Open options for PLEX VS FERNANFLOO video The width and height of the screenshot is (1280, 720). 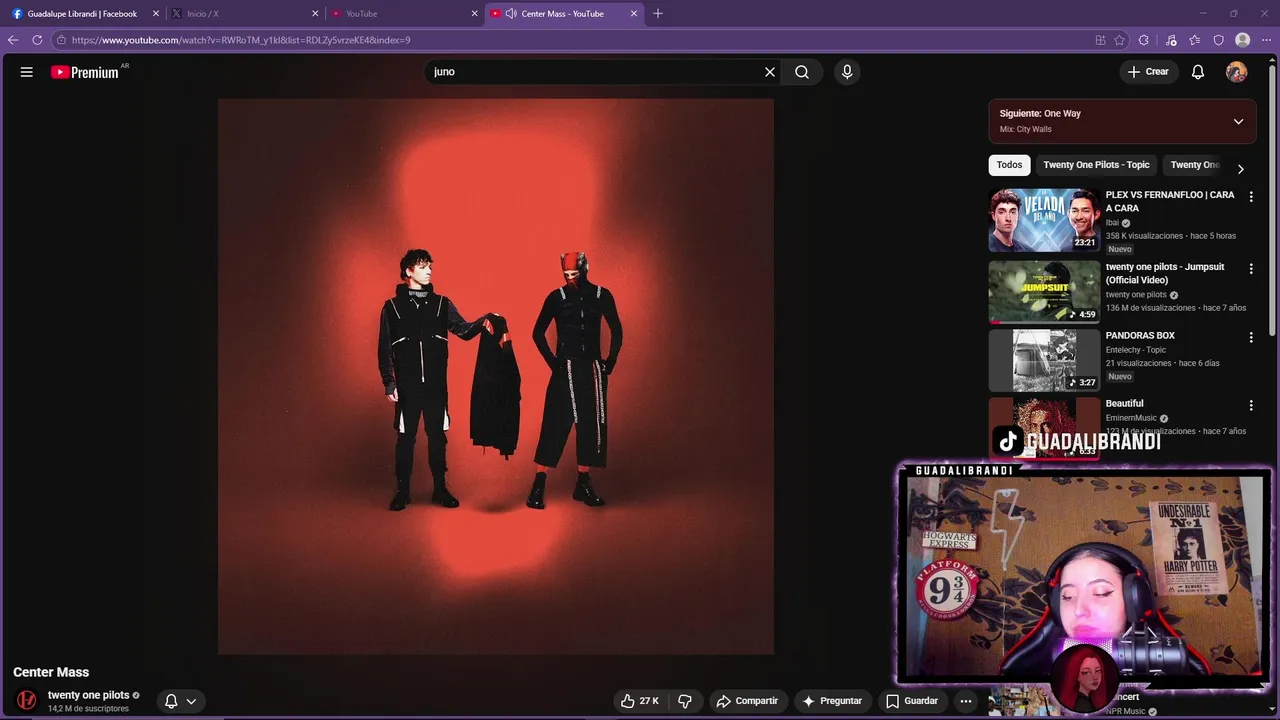(x=1251, y=197)
